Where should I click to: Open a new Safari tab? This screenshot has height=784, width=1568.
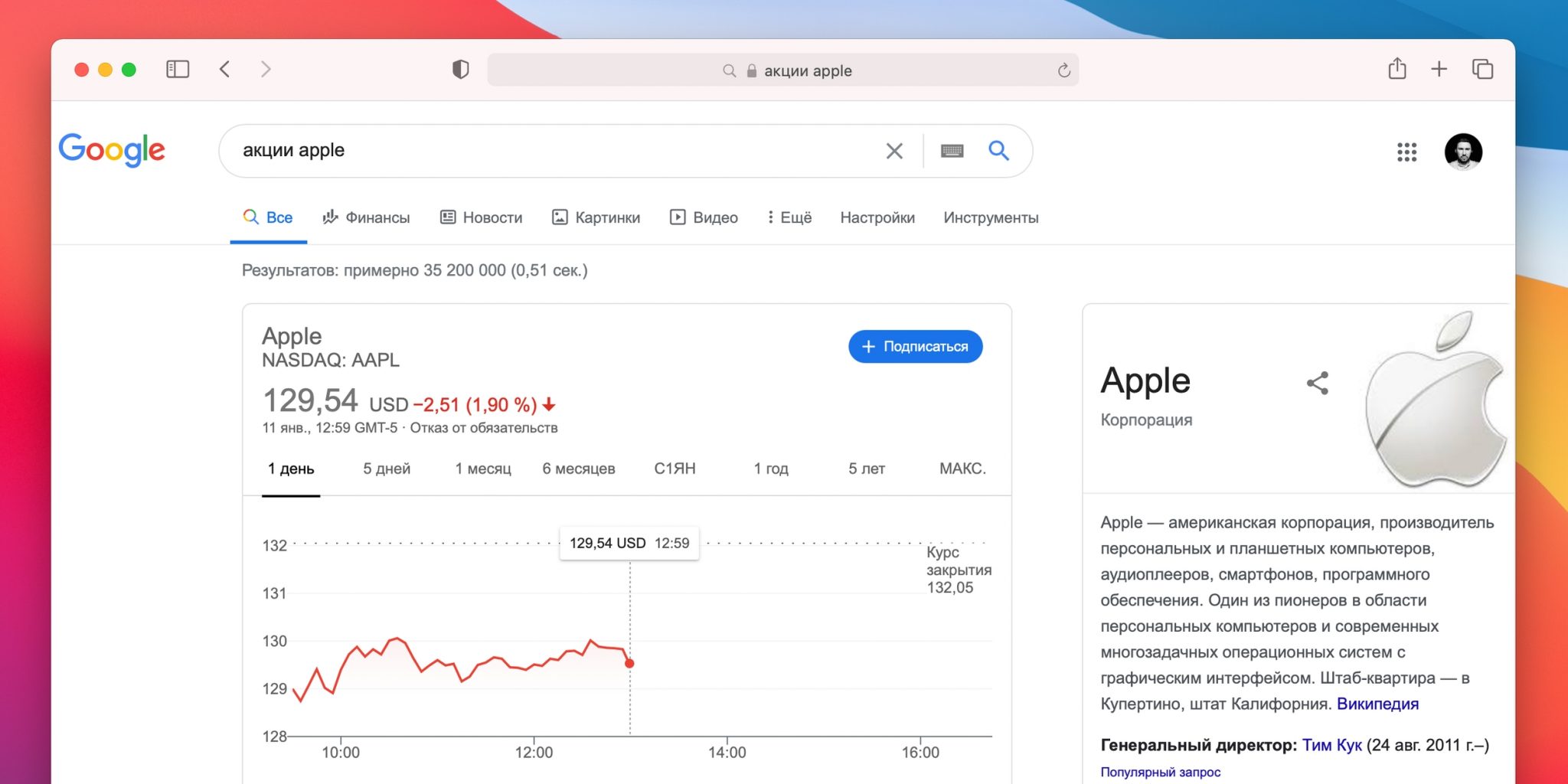click(1439, 70)
